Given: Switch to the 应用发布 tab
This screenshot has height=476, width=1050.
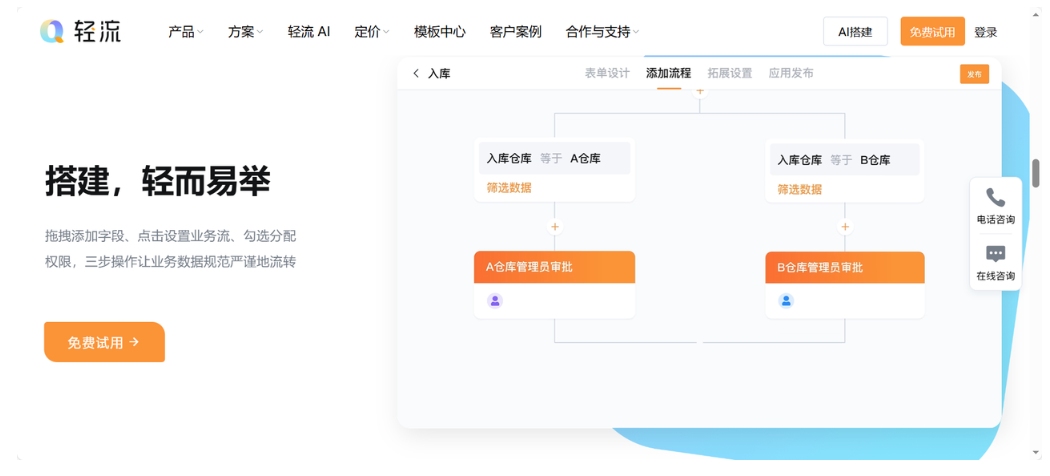Looking at the screenshot, I should point(791,74).
